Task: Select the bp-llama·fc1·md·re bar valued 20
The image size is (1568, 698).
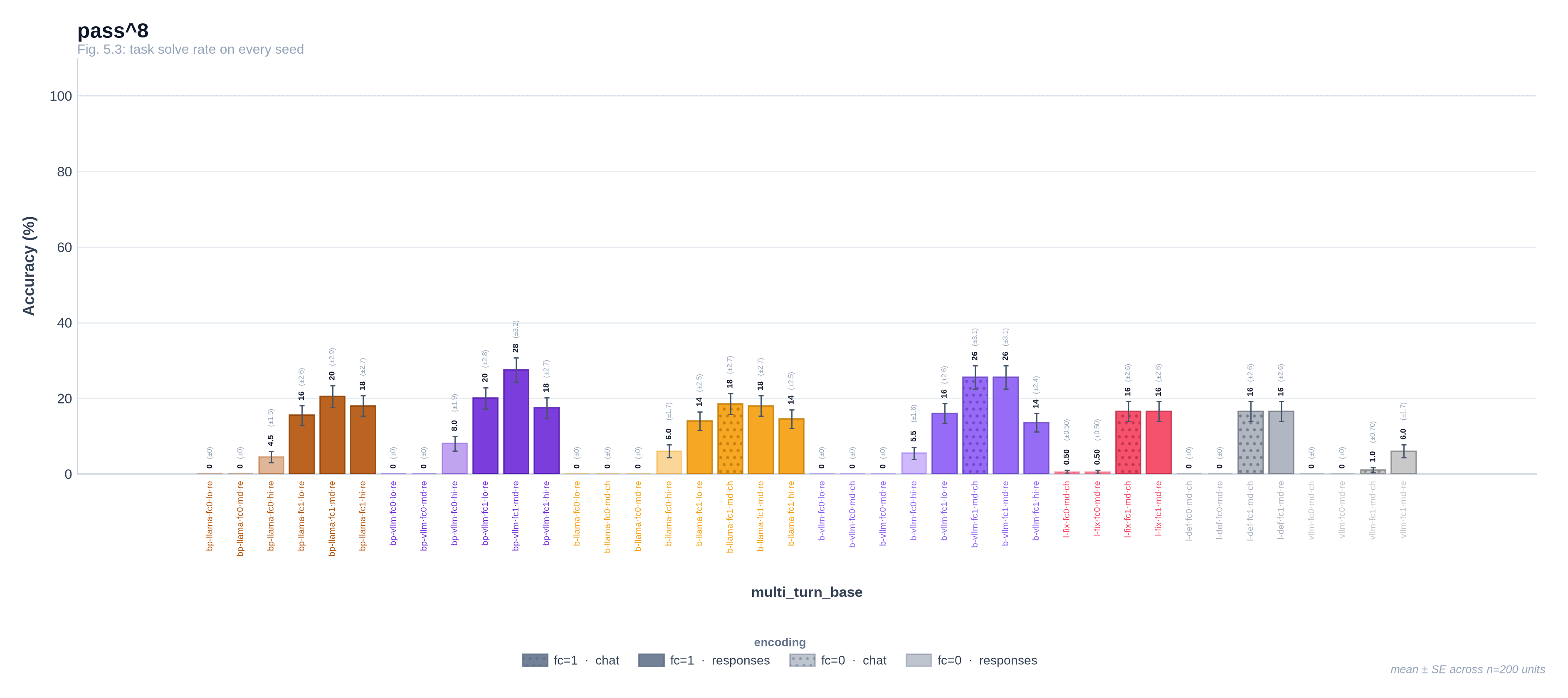Action: pyautogui.click(x=332, y=435)
